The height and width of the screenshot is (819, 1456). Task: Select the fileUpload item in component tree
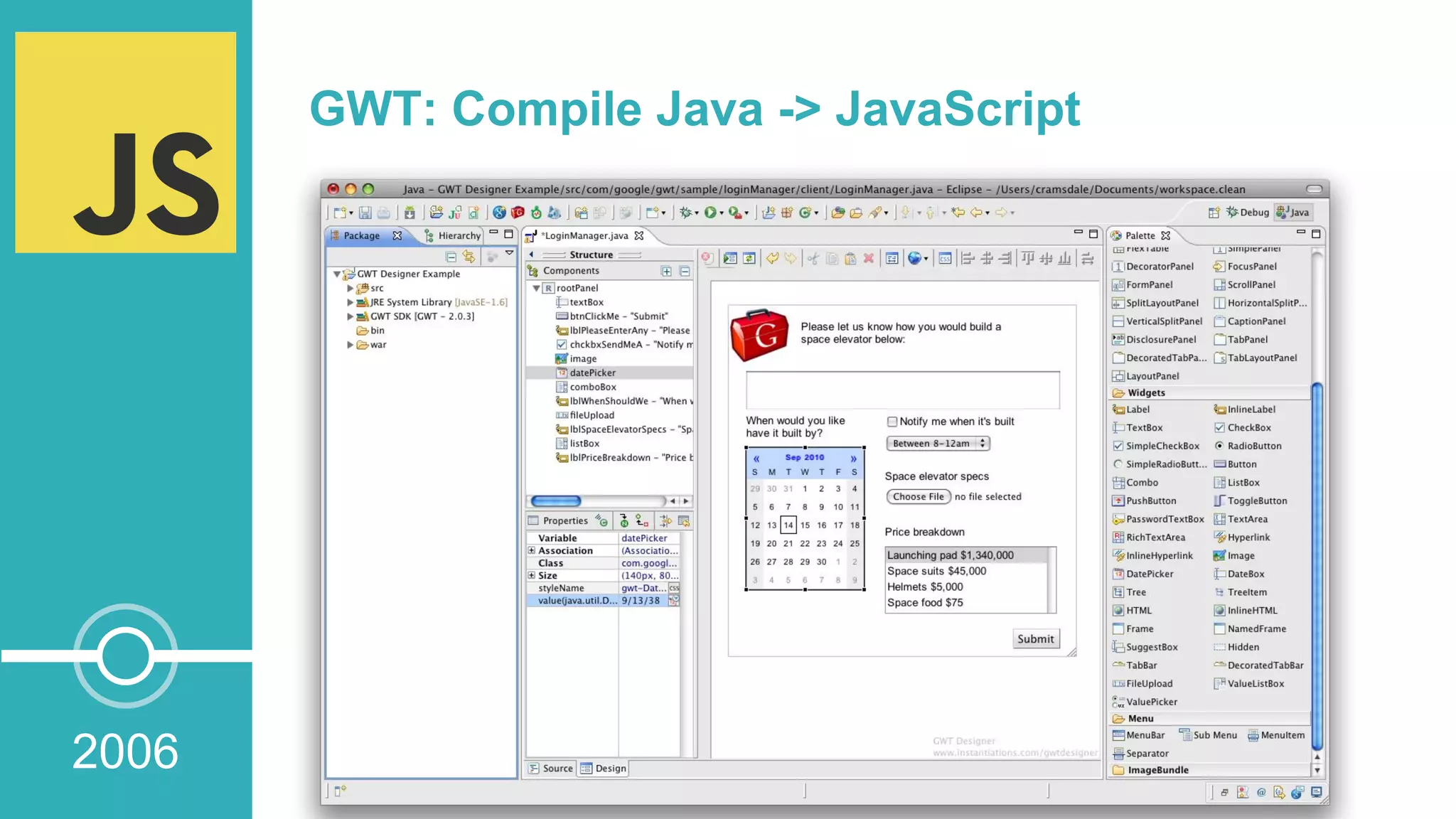tap(584, 415)
